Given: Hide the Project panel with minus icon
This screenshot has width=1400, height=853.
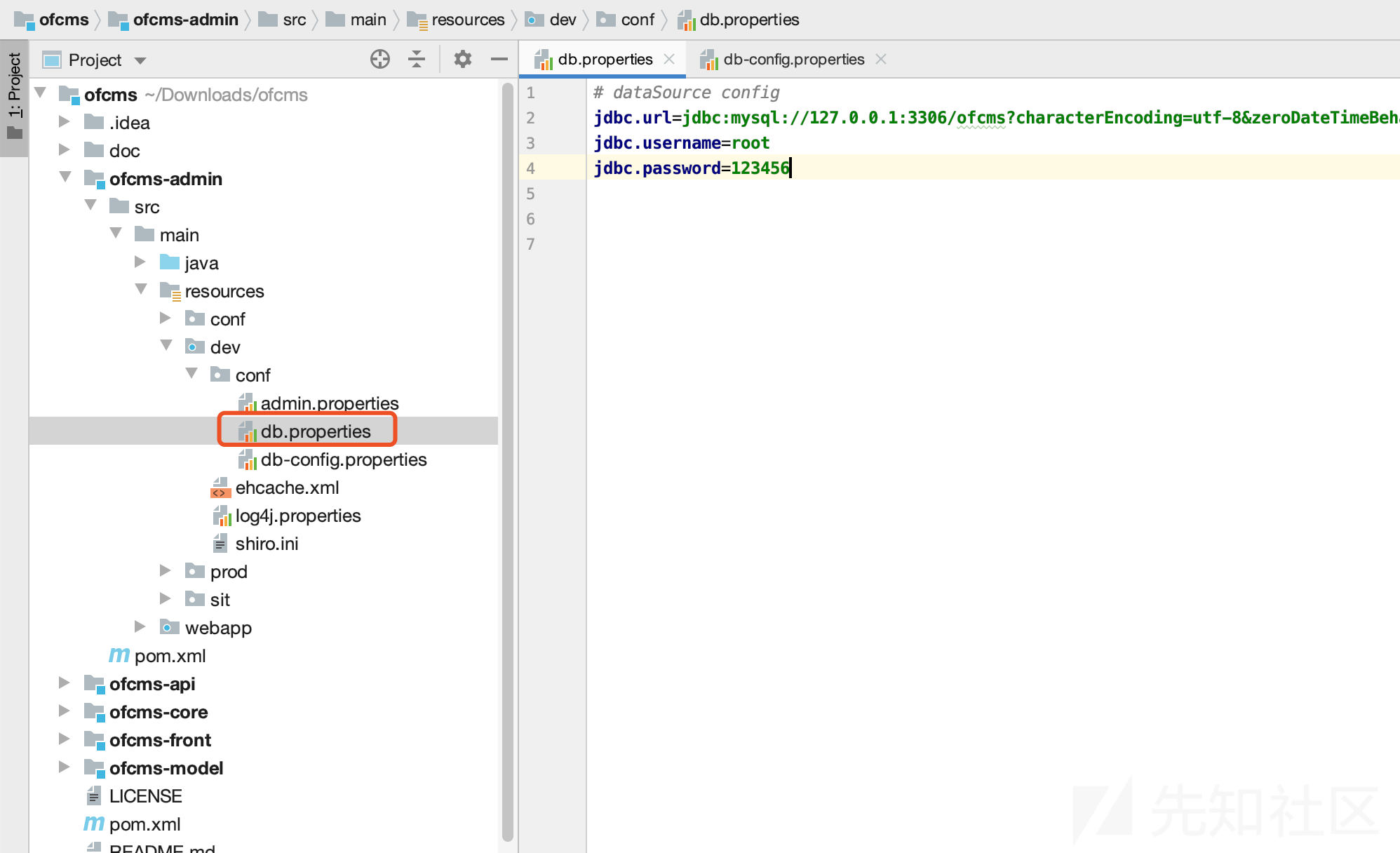Looking at the screenshot, I should 499,60.
